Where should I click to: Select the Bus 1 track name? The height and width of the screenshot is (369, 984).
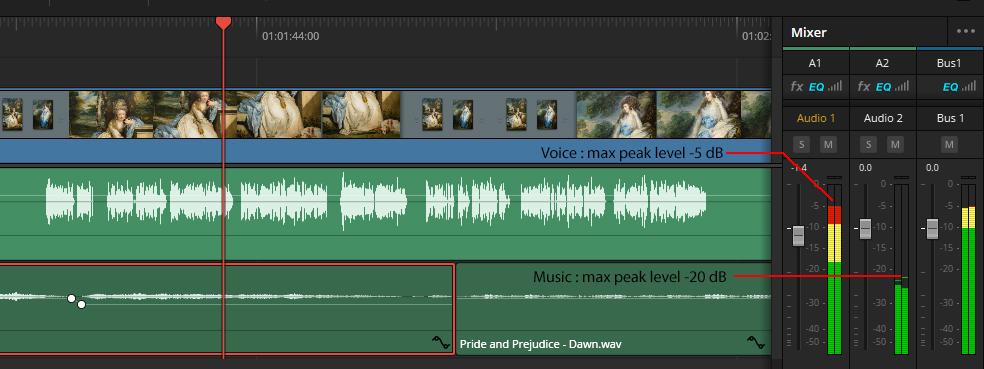(x=950, y=118)
